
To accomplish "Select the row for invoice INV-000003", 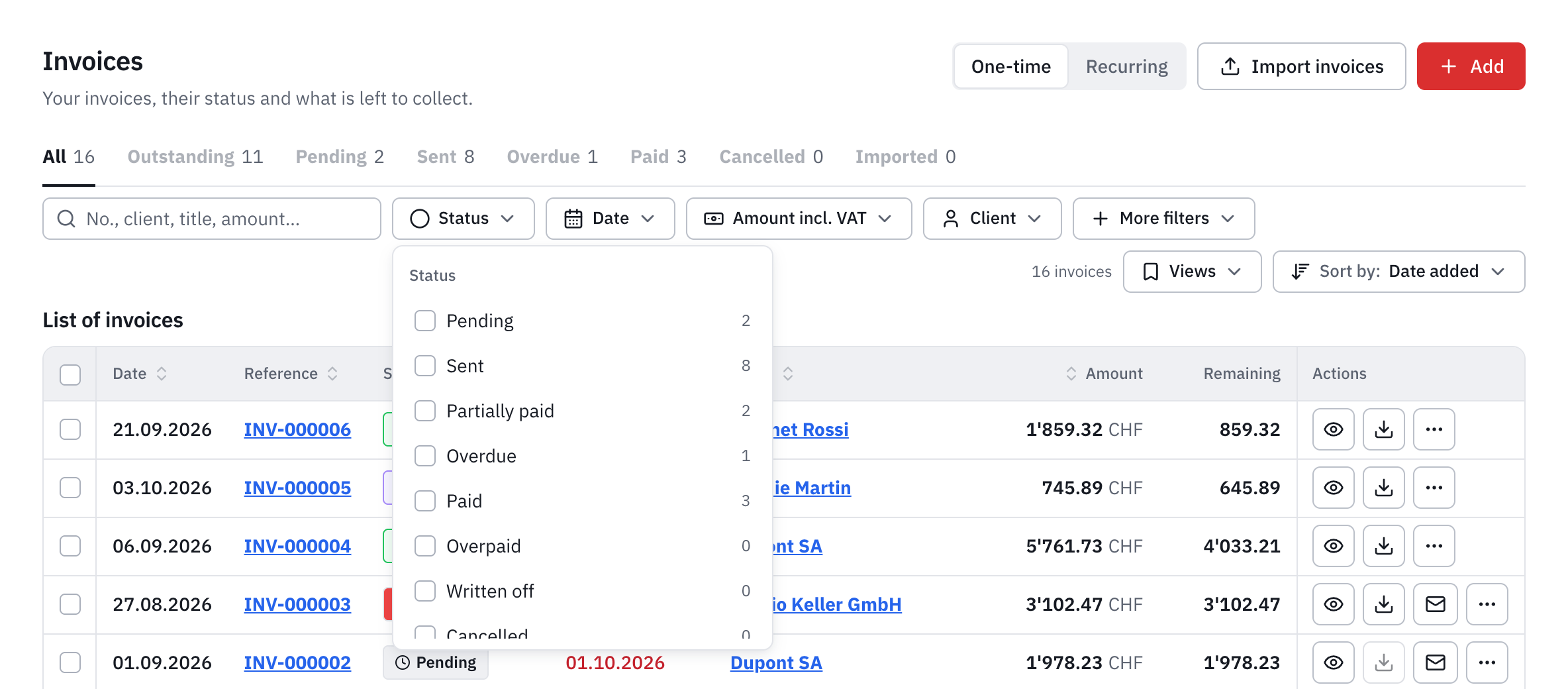I will click(70, 604).
